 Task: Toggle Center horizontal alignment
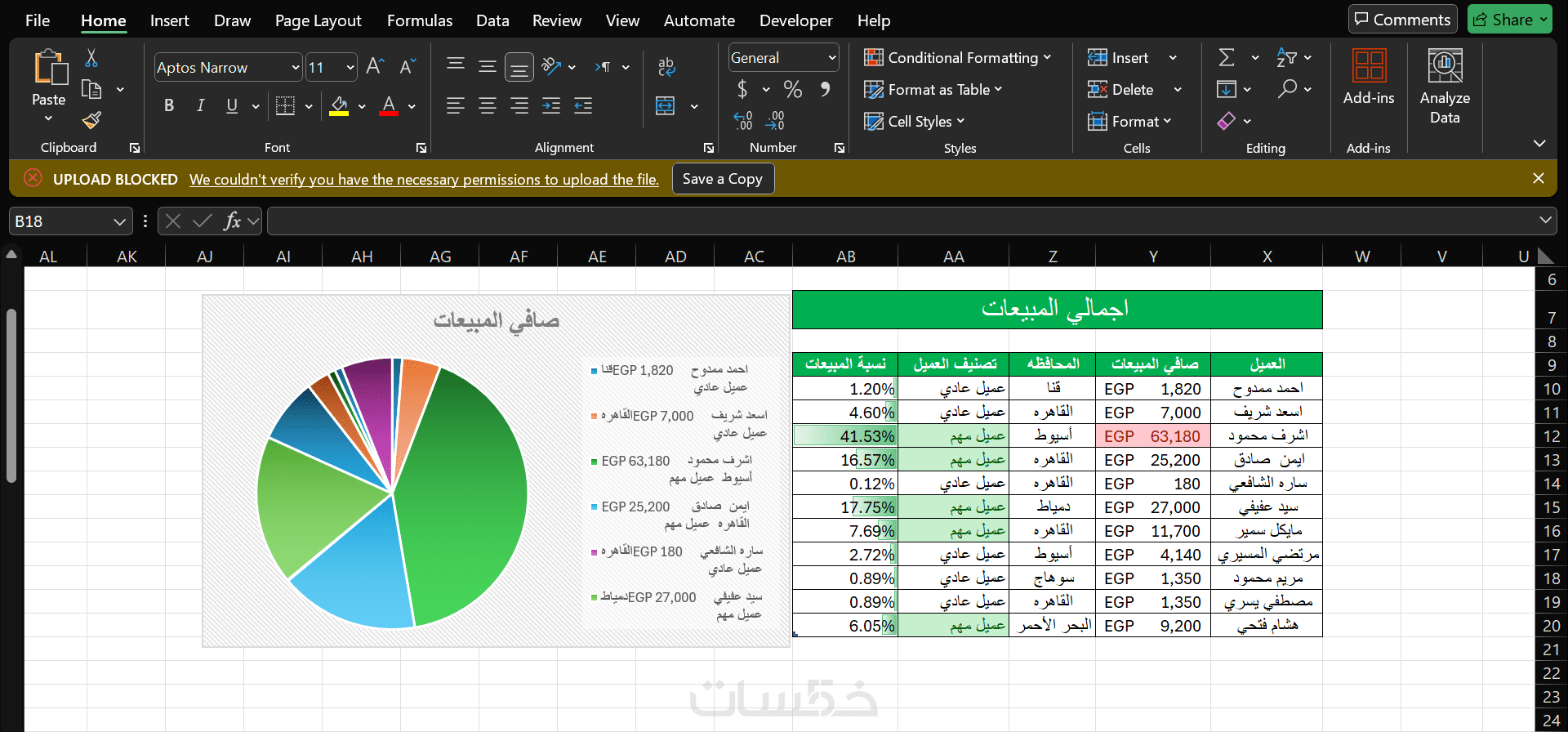pos(488,105)
